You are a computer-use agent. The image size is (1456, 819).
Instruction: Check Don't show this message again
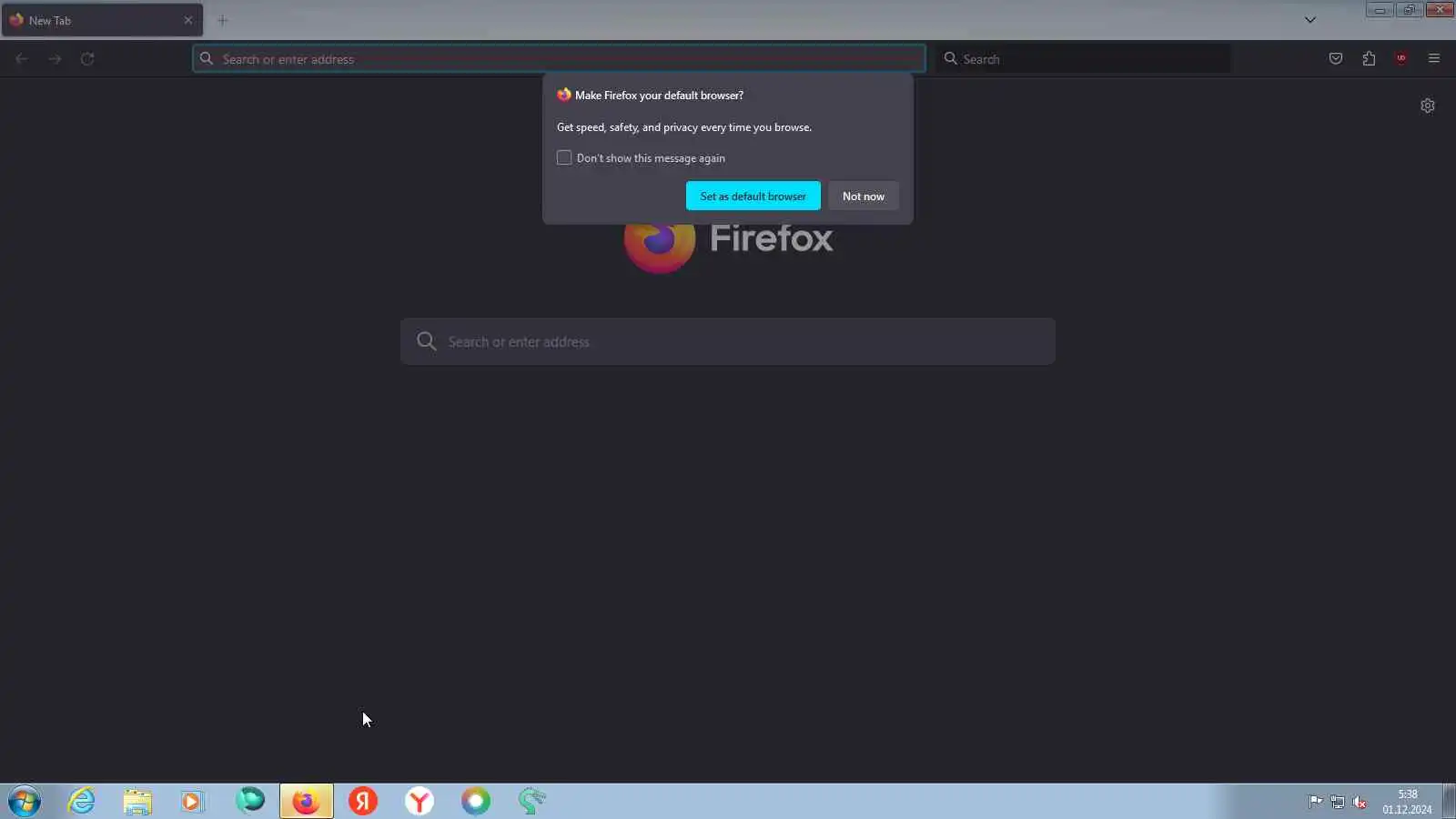tap(564, 158)
